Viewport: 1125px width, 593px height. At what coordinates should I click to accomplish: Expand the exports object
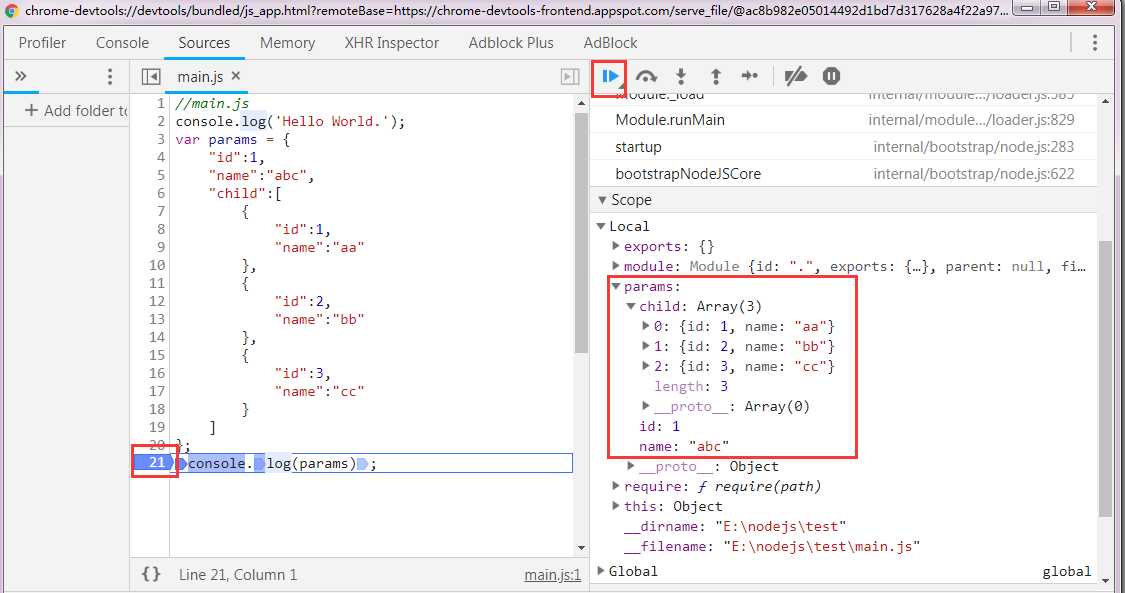click(x=616, y=246)
